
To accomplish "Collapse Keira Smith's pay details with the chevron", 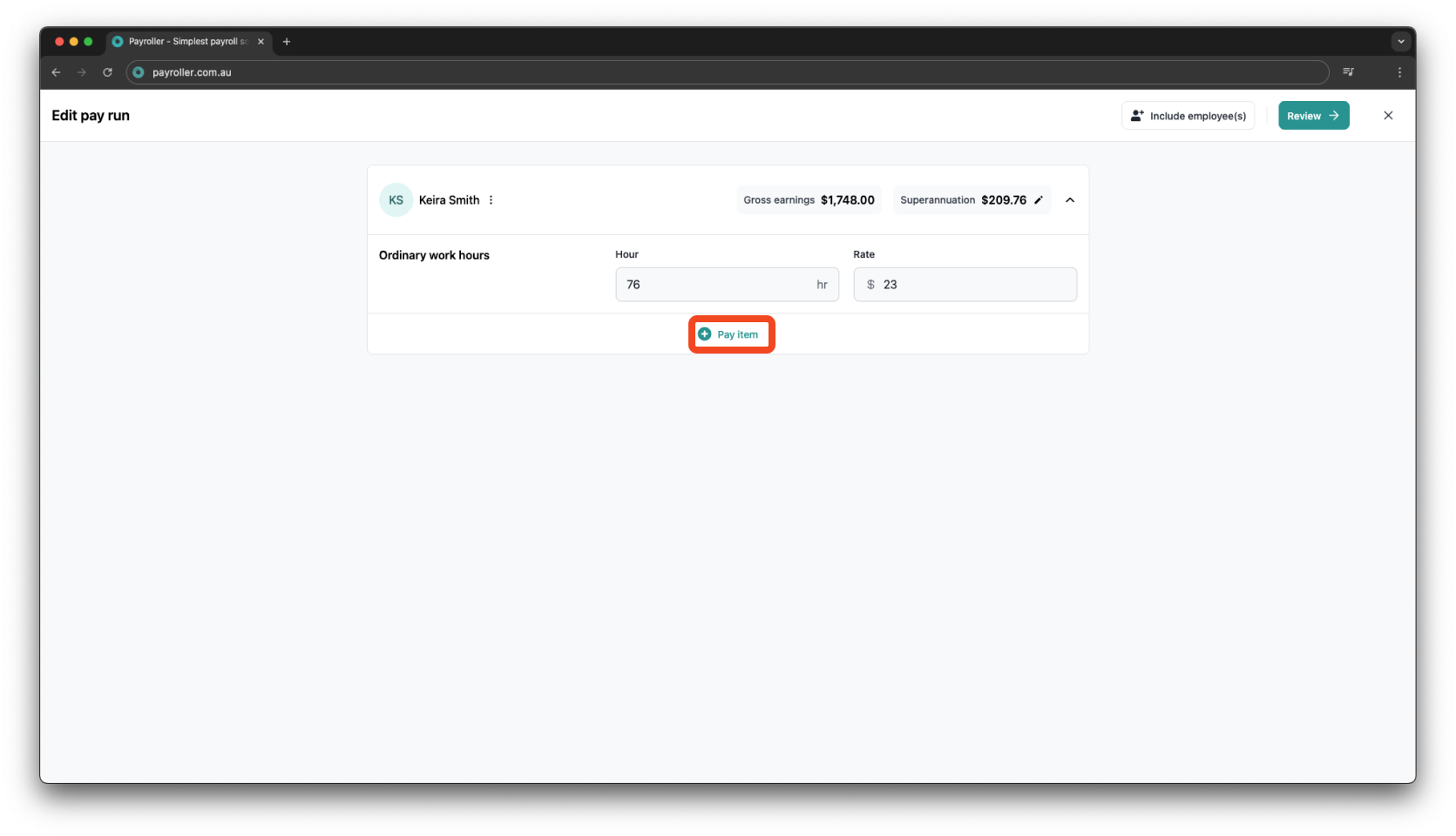I will point(1070,199).
